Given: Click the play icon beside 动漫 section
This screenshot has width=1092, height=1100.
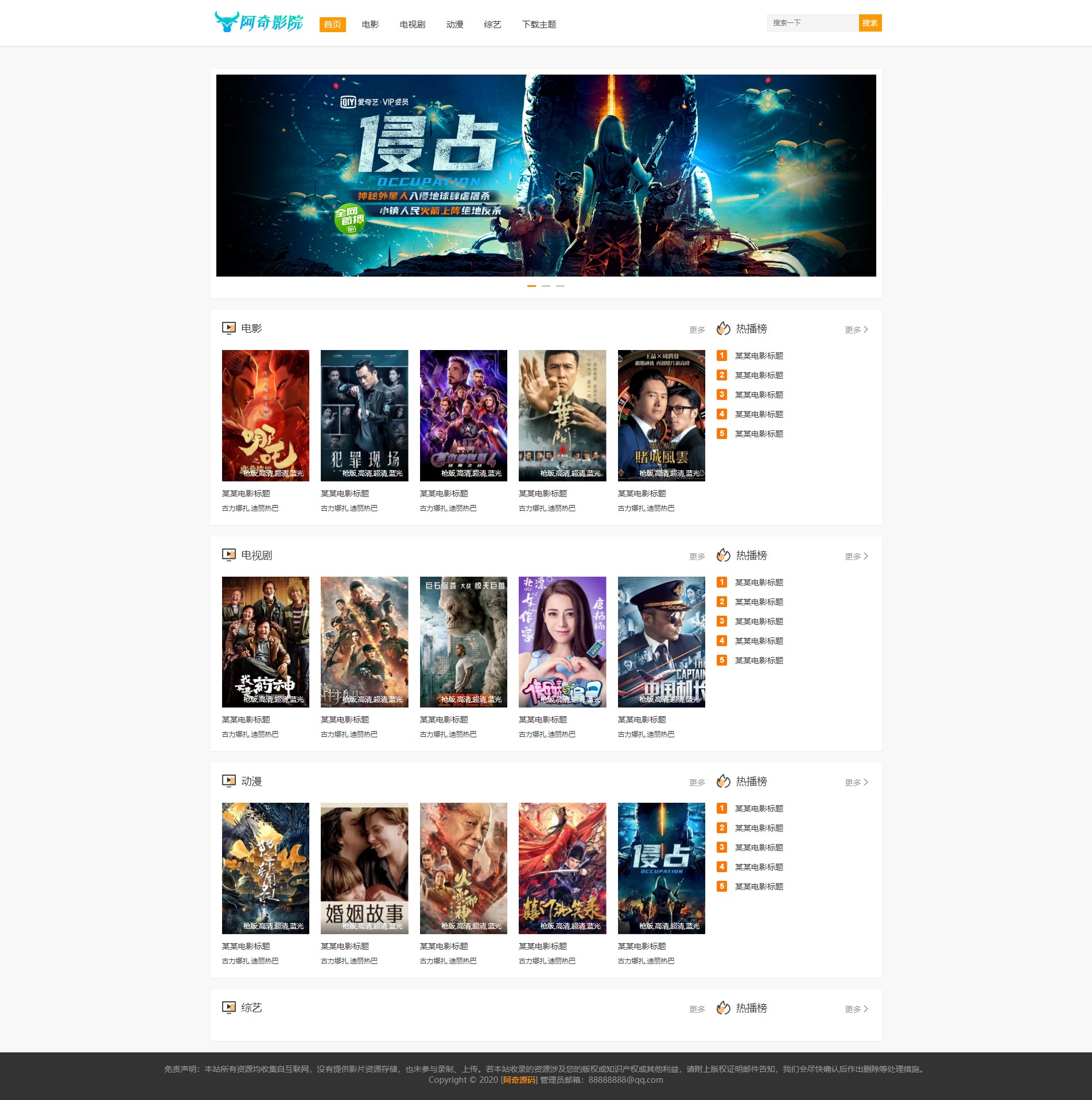Looking at the screenshot, I should (229, 780).
